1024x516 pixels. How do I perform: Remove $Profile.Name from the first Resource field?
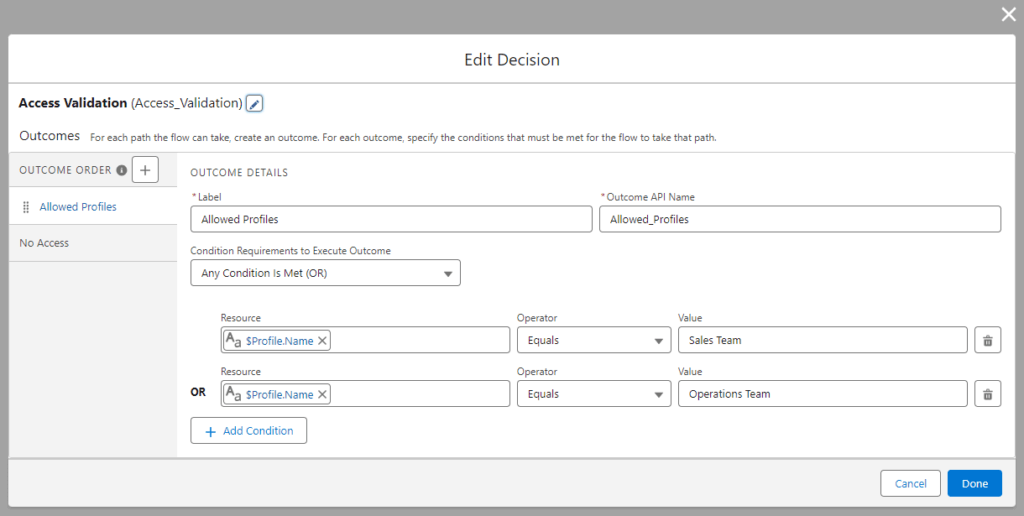pyautogui.click(x=323, y=341)
